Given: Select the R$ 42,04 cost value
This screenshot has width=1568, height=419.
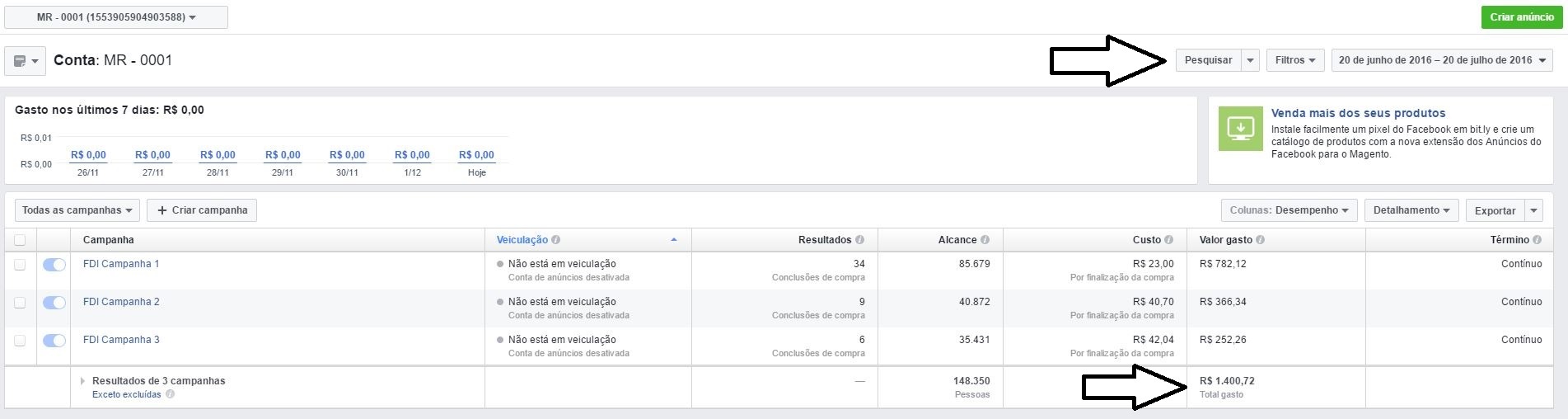Looking at the screenshot, I should click(x=1154, y=340).
